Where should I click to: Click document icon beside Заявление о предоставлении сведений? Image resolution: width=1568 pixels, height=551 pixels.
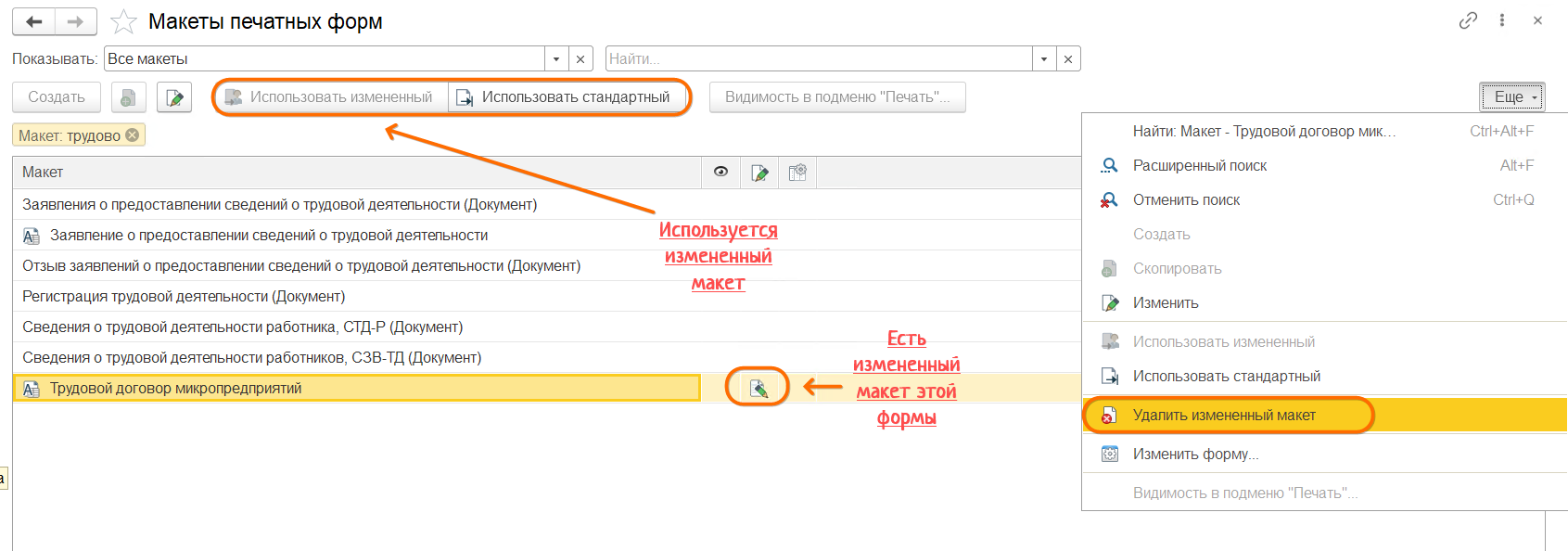click(32, 236)
